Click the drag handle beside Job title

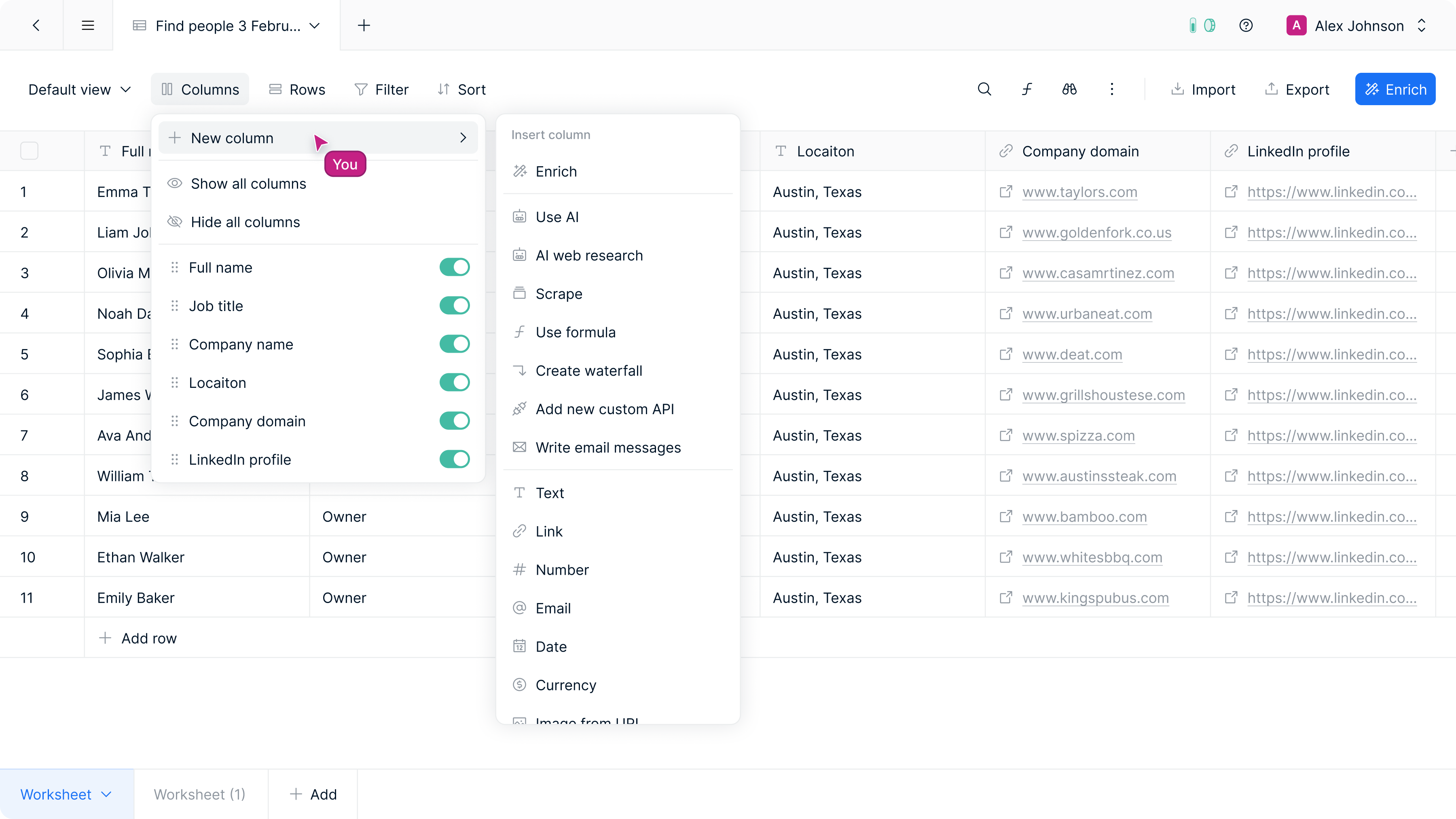pos(175,306)
